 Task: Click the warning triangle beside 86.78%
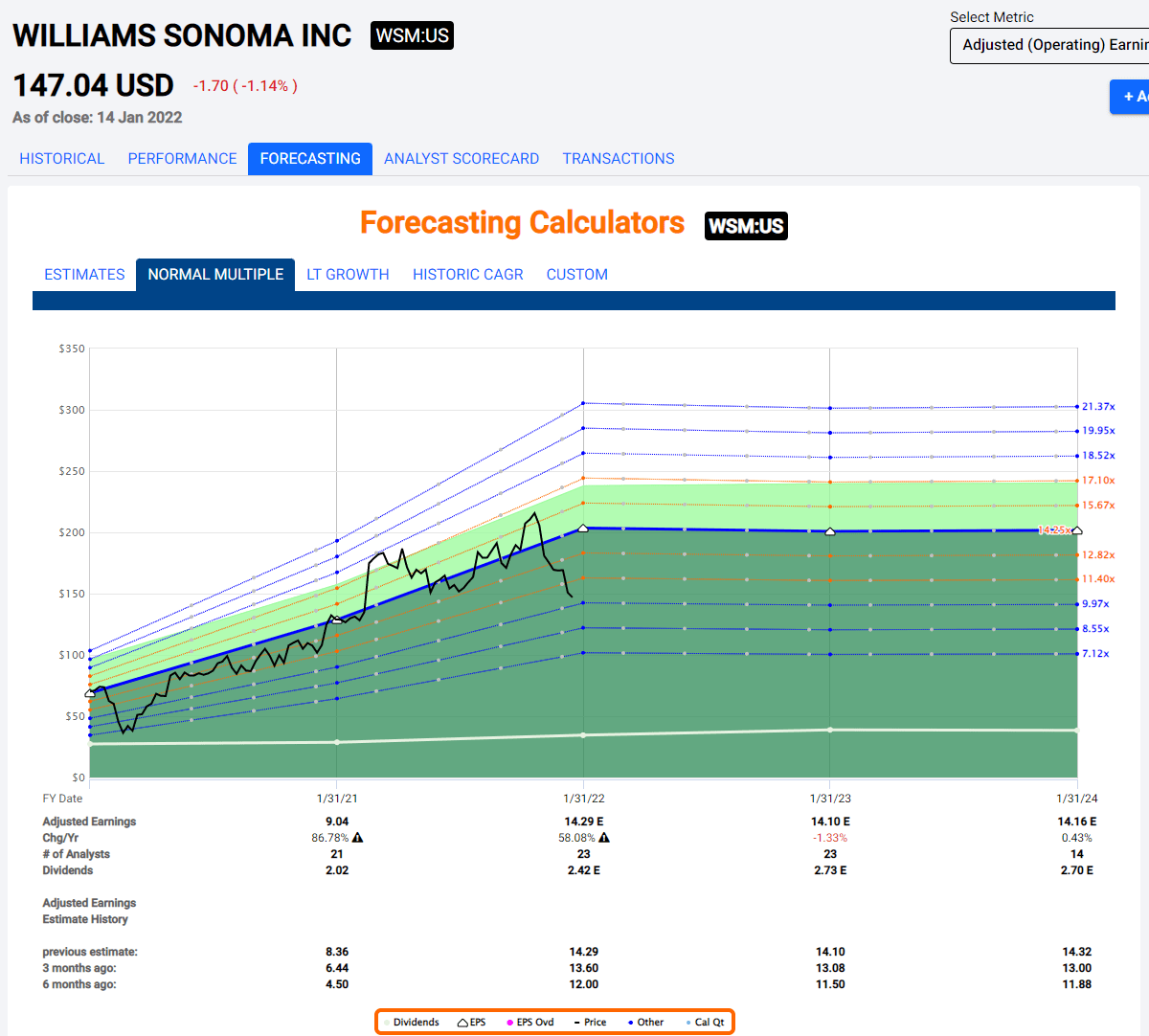357,838
